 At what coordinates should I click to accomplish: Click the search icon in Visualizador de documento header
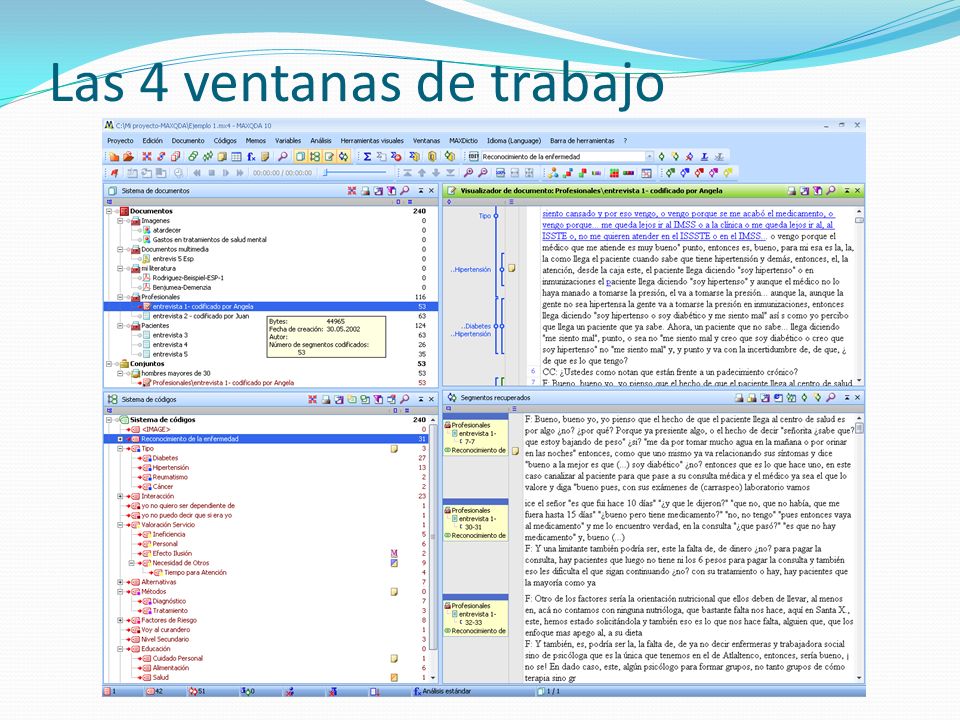click(831, 191)
